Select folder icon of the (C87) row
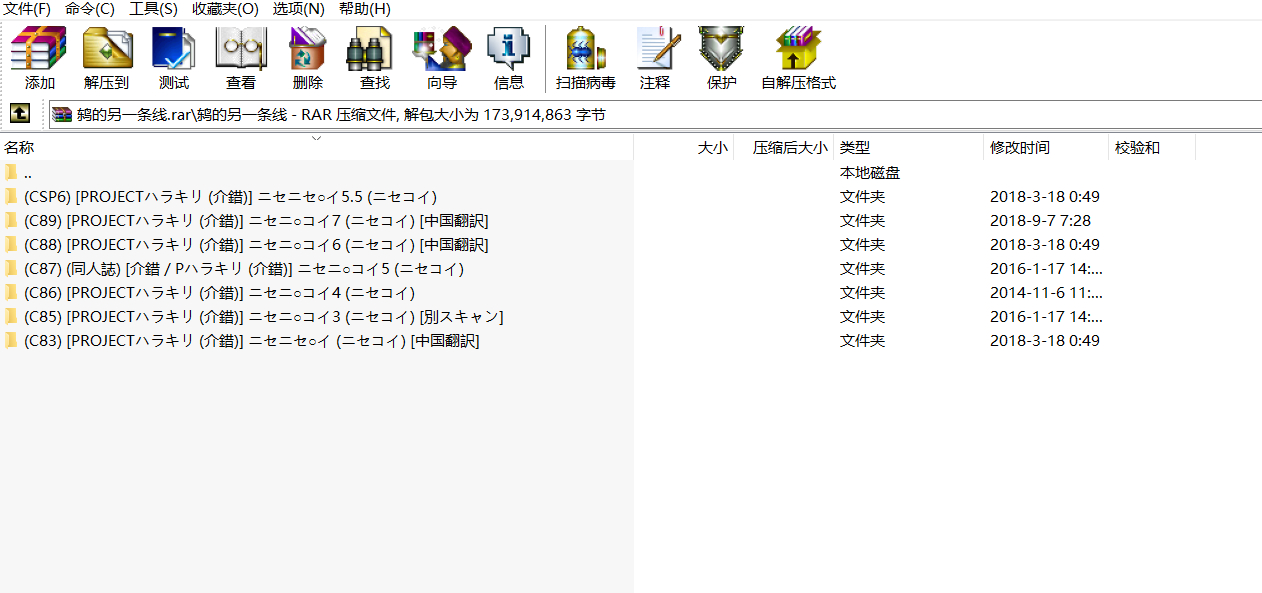 pyautogui.click(x=11, y=269)
